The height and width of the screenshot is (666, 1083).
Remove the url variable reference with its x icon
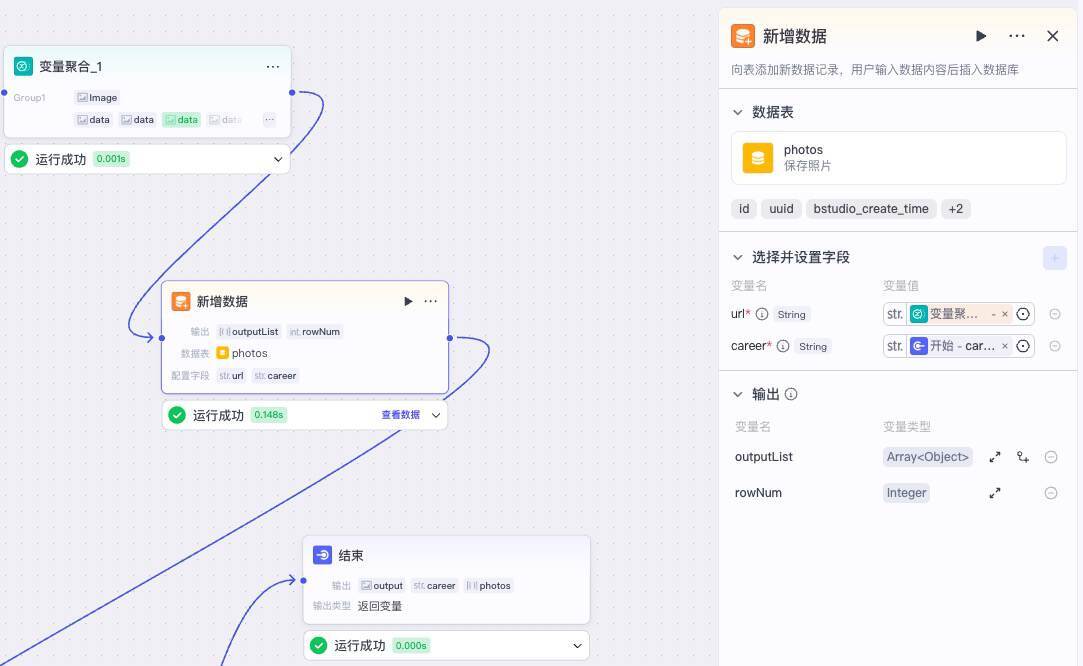tap(1005, 313)
